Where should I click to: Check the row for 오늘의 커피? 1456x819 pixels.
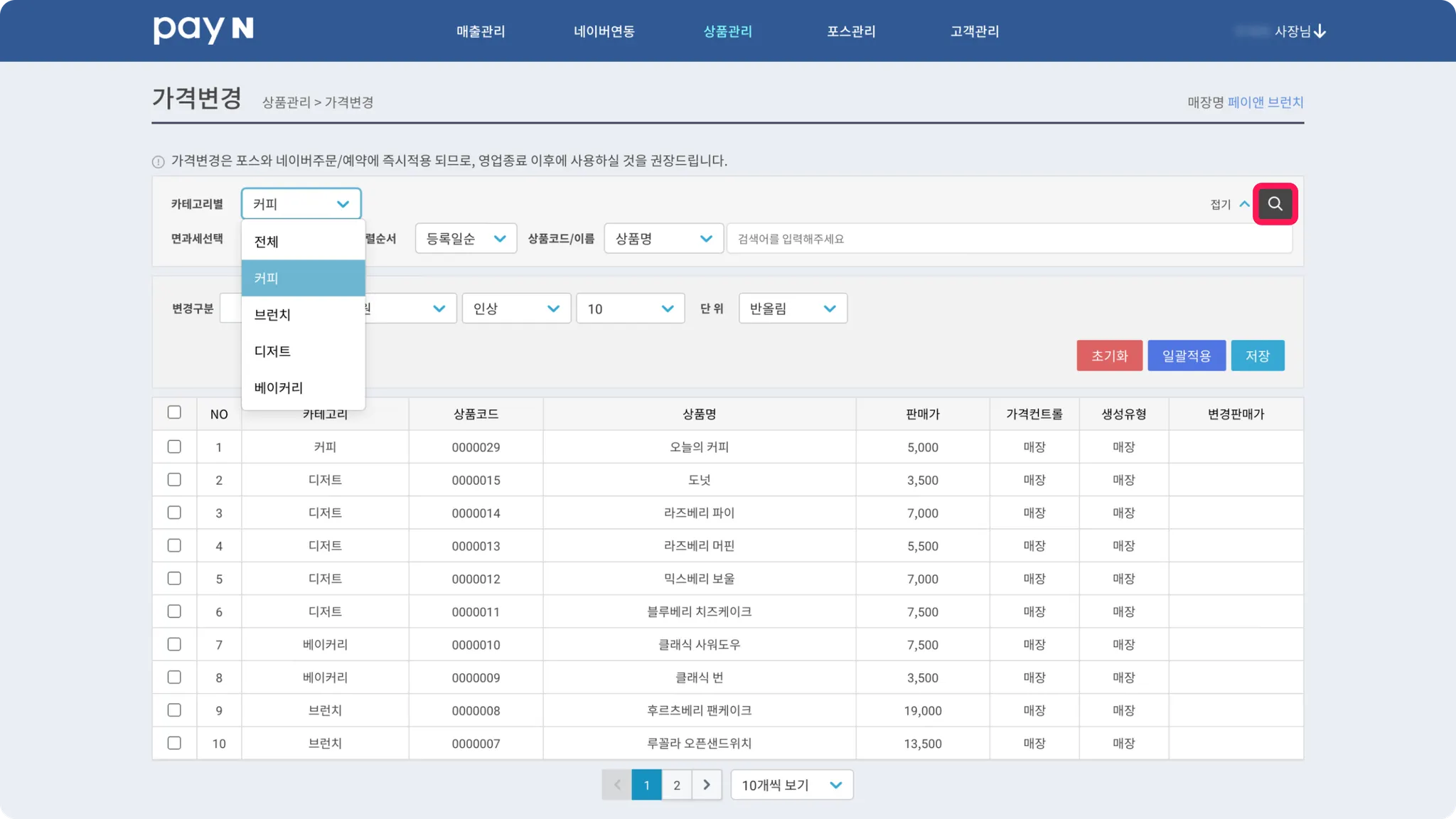pos(174,446)
